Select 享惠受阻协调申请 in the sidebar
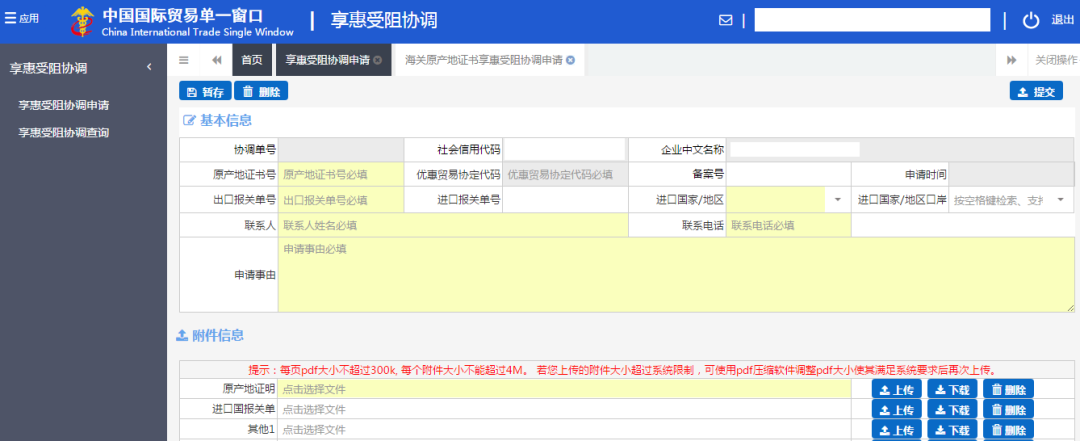The width and height of the screenshot is (1080, 441). coord(64,105)
